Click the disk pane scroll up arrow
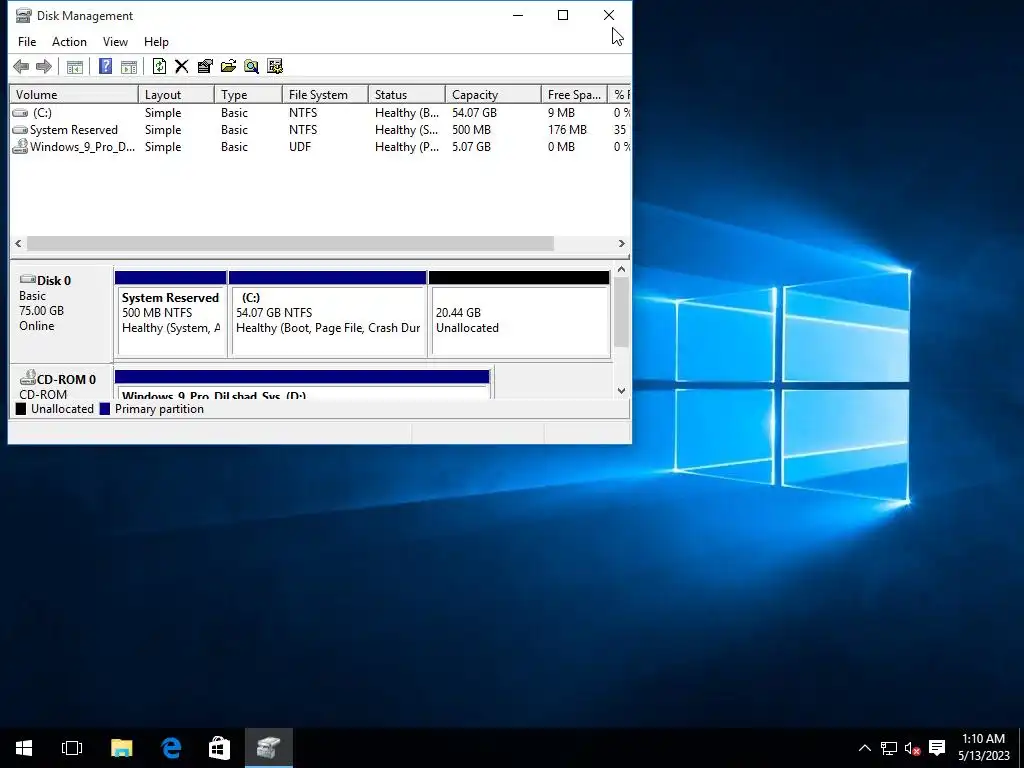 [621, 269]
